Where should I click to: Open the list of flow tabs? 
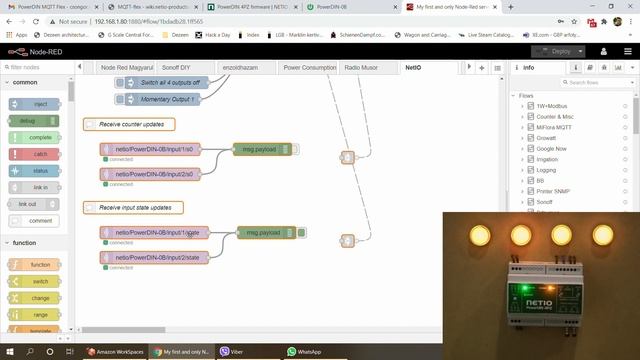497,68
